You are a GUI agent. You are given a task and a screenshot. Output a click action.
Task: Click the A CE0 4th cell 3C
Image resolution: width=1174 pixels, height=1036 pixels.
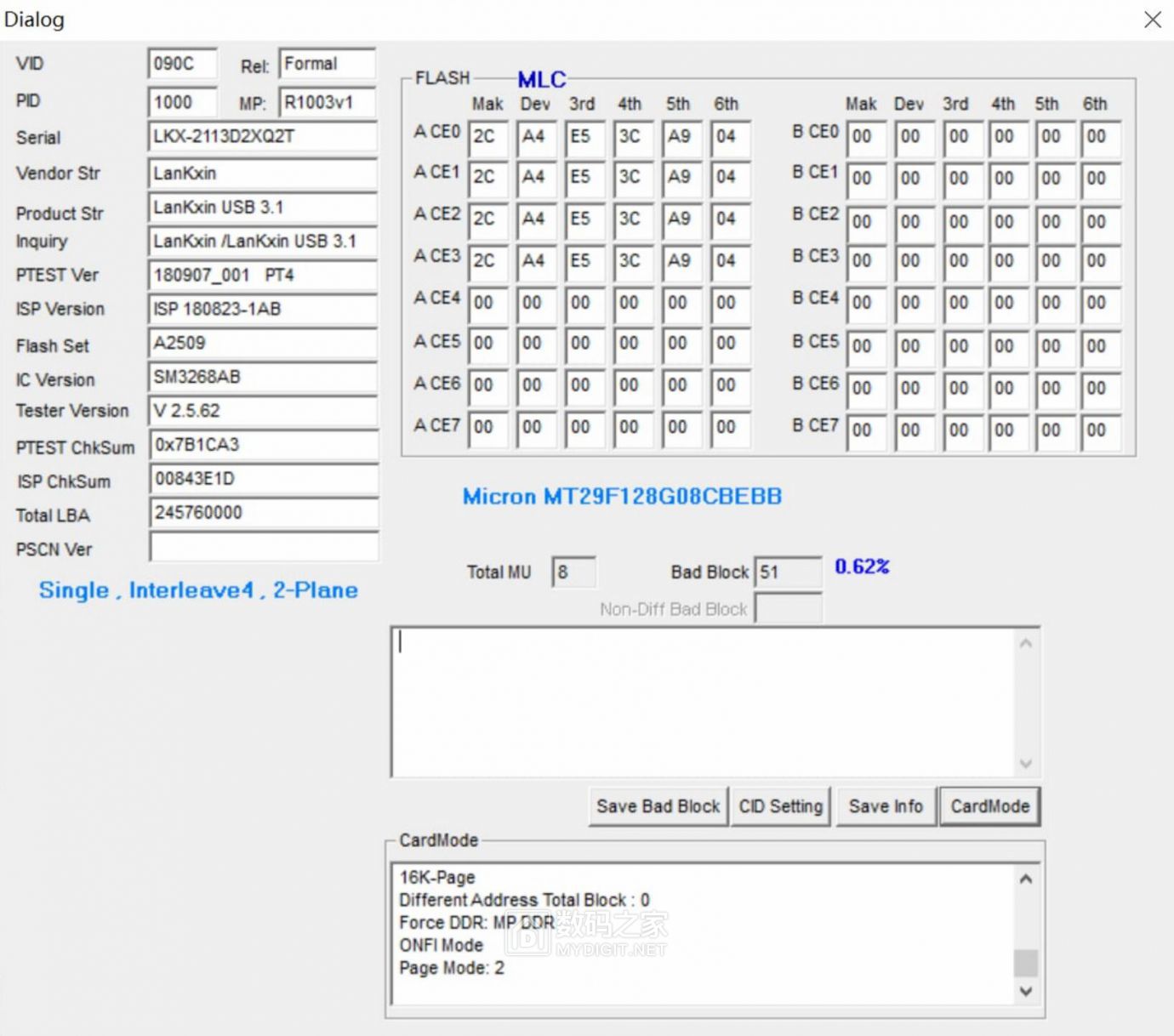[x=634, y=138]
